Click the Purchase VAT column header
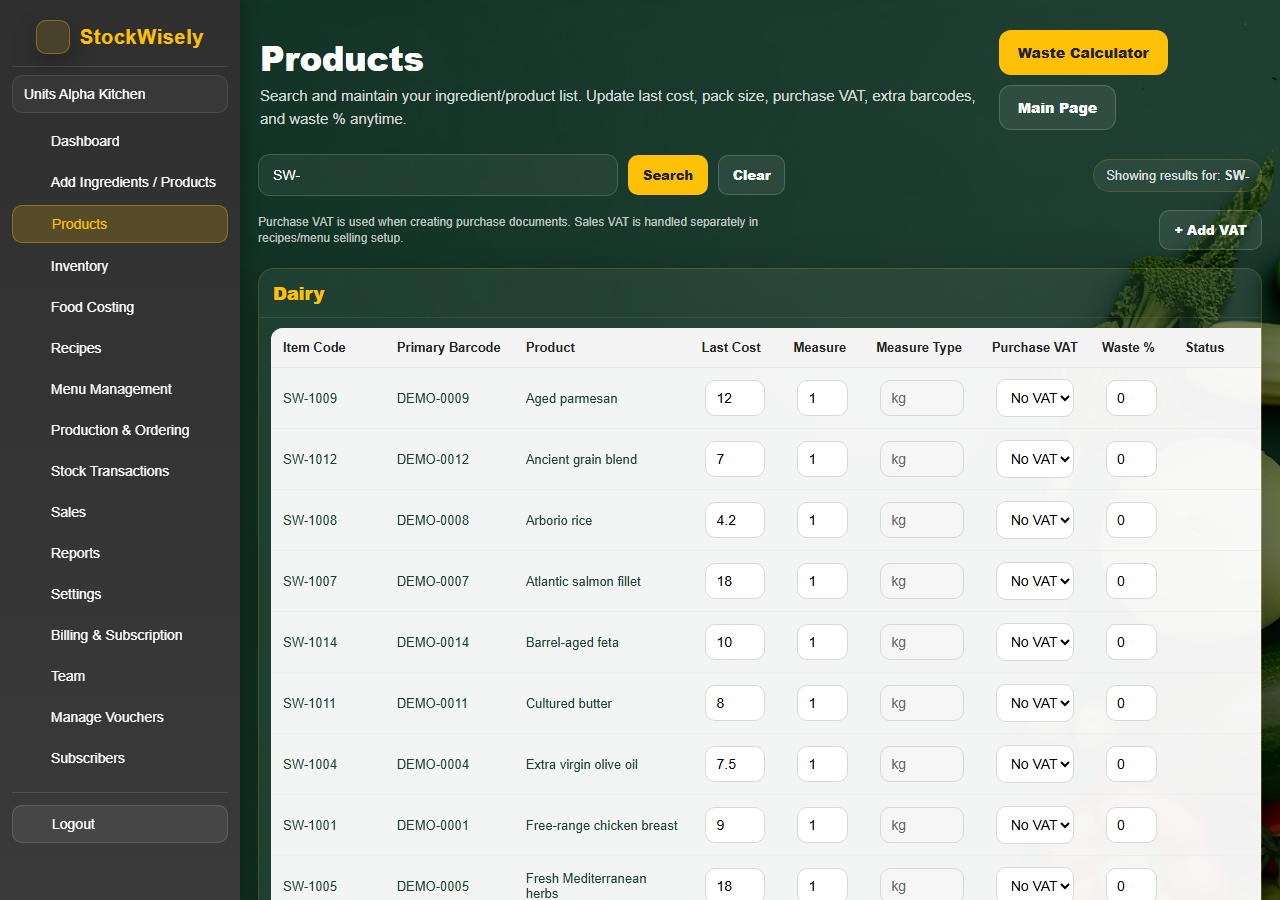This screenshot has width=1280, height=900. point(1035,348)
